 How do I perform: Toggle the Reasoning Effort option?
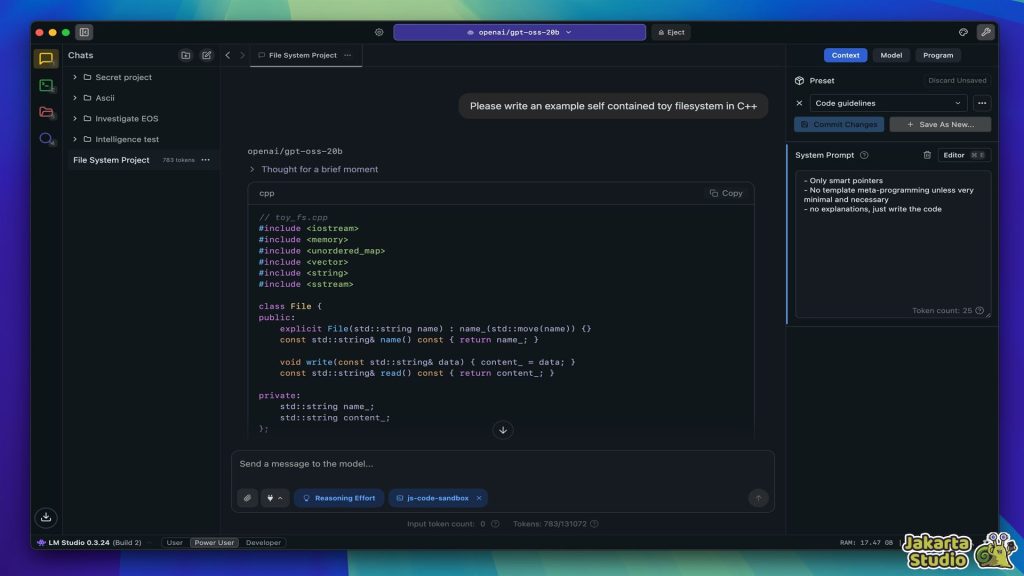(x=339, y=498)
